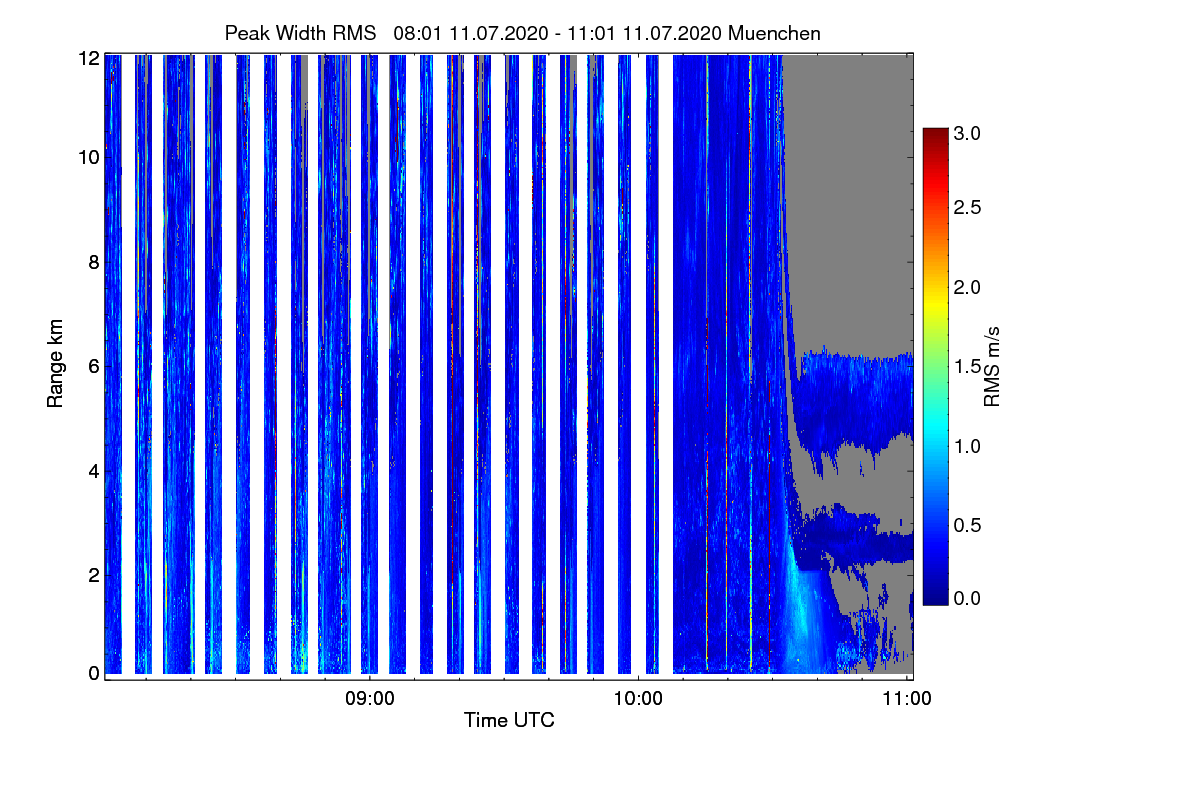Click the "10:00" time tick label
This screenshot has width=1200, height=800.
639,698
